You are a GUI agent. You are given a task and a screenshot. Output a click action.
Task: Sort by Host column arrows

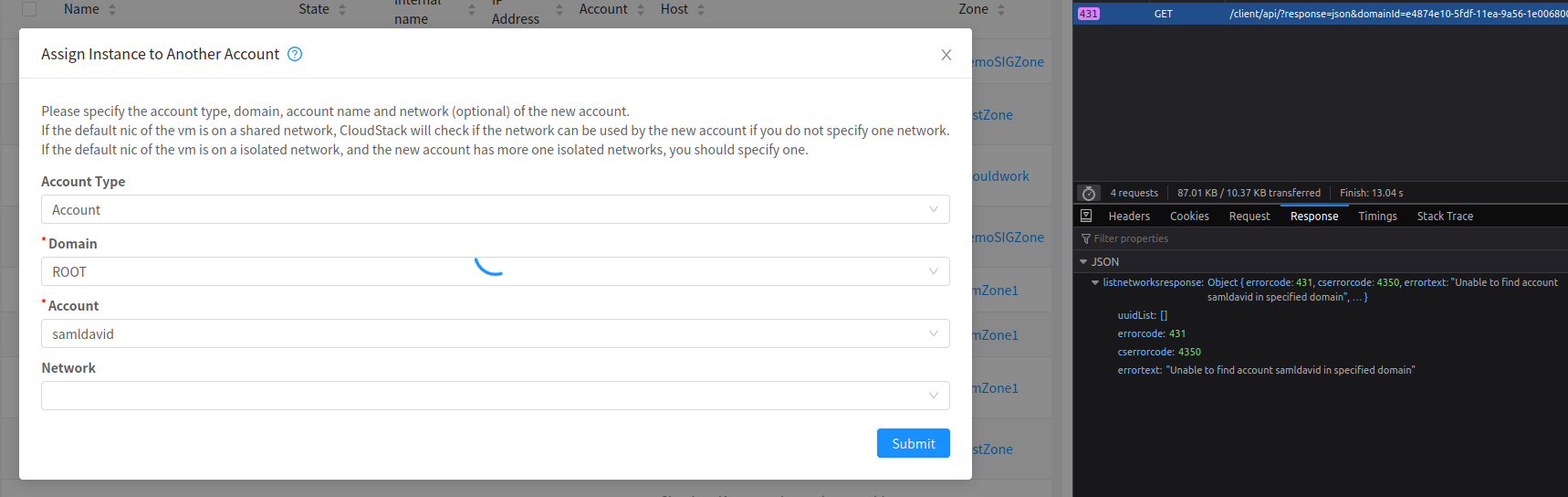701,9
